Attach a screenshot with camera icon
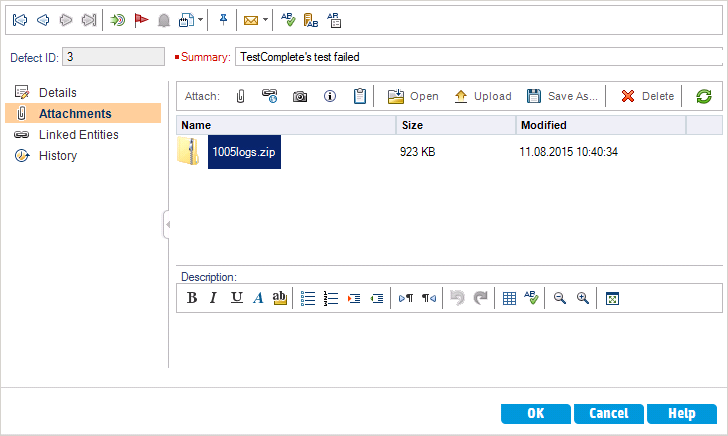Viewport: 728px width, 436px height. click(299, 96)
